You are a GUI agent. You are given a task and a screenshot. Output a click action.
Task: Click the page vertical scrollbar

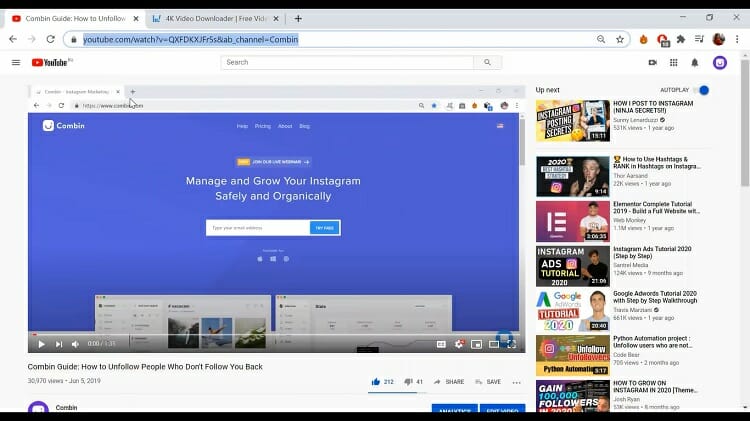(745, 122)
